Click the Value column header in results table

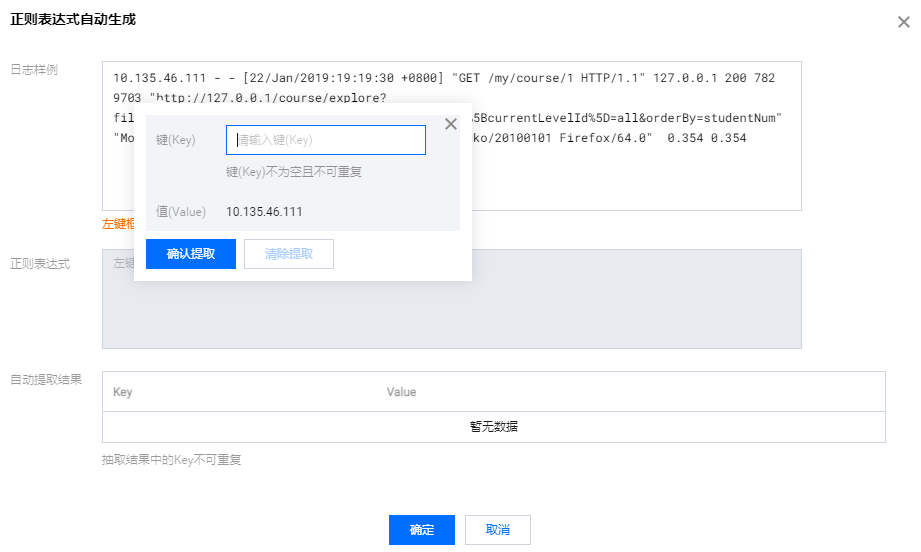(401, 392)
